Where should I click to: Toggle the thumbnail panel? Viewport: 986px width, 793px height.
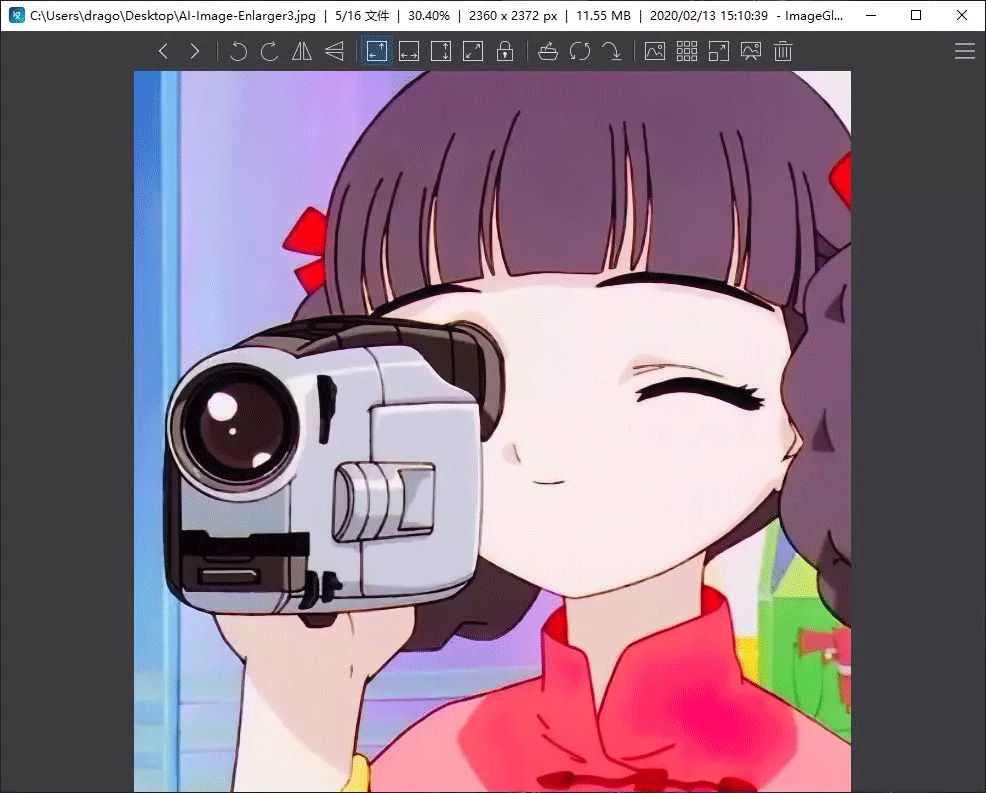tap(655, 51)
